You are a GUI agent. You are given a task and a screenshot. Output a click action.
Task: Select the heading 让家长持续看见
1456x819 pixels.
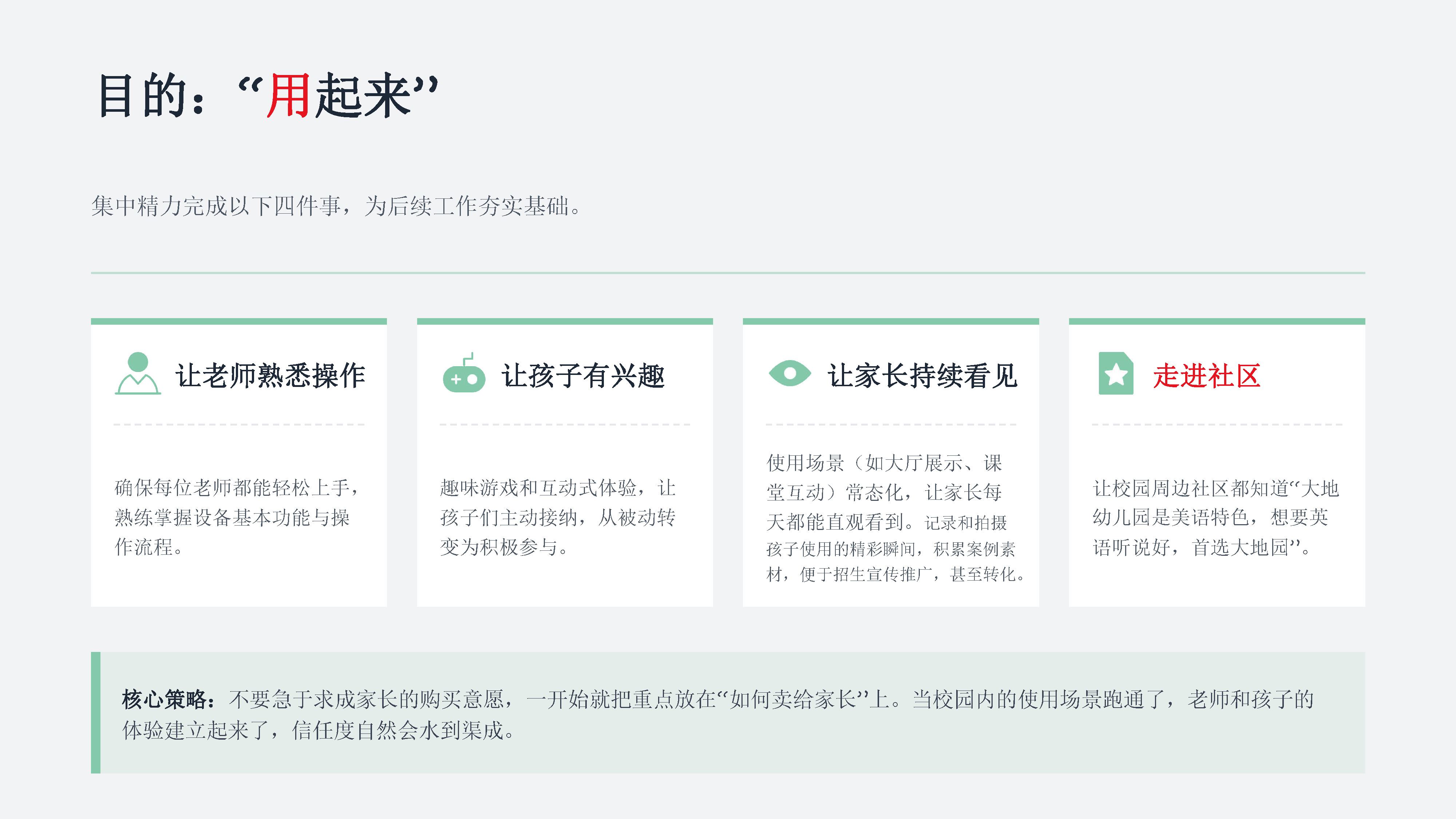coord(922,376)
